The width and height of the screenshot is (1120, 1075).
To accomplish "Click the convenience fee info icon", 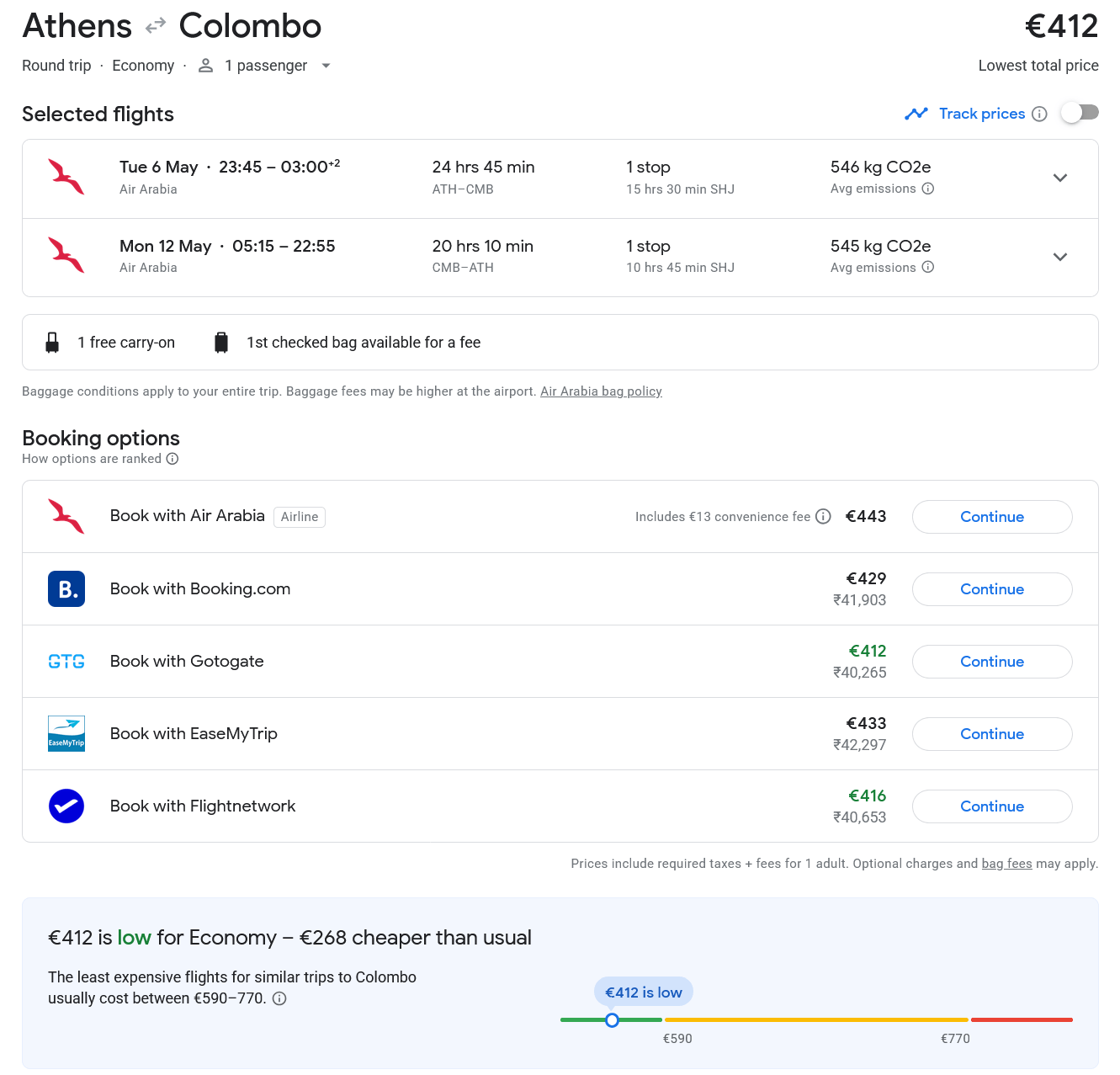I will pos(824,516).
